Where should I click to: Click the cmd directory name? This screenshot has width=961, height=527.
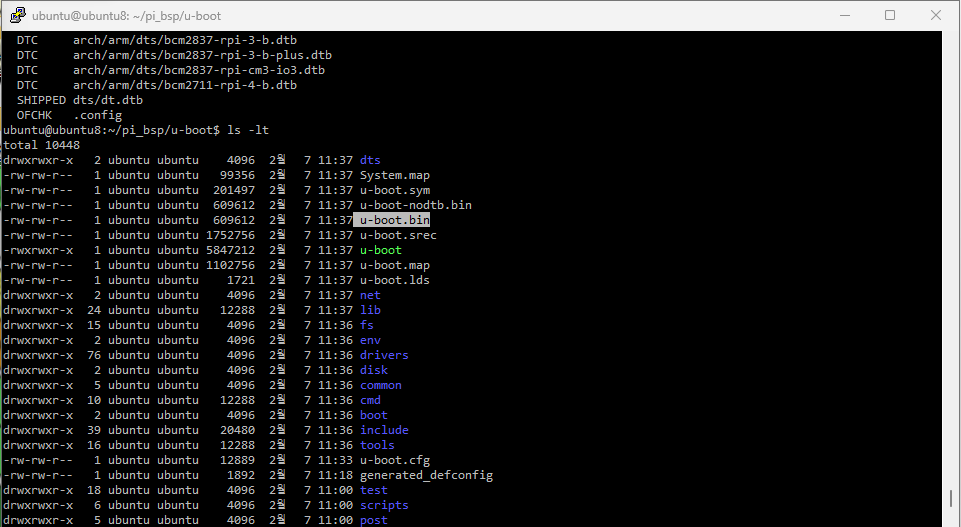tap(370, 400)
